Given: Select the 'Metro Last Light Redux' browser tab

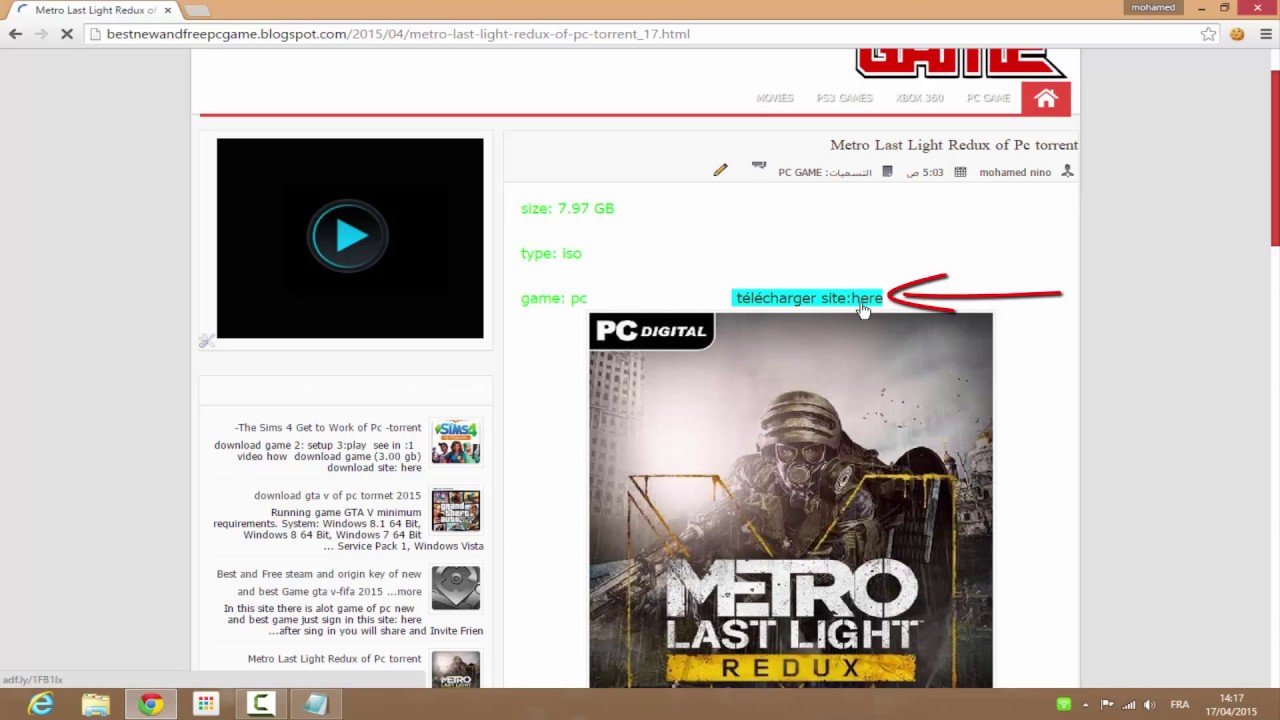Looking at the screenshot, I should 95,10.
